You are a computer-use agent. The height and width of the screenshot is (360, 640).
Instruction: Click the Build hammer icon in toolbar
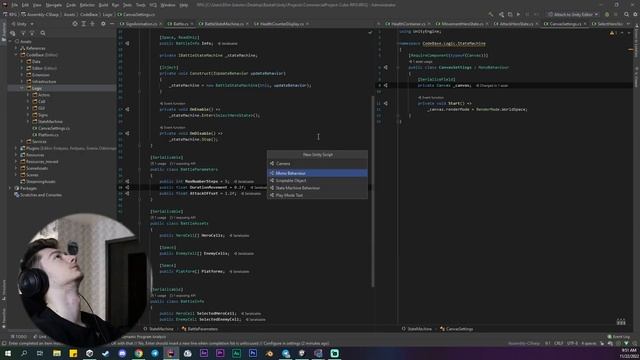click(491, 14)
